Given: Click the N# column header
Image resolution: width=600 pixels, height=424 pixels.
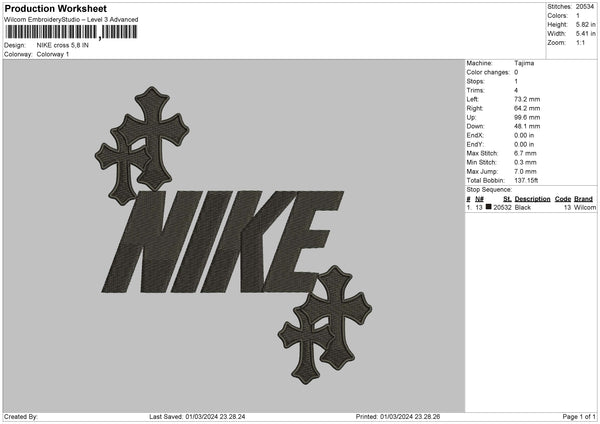Looking at the screenshot, I should [x=479, y=199].
